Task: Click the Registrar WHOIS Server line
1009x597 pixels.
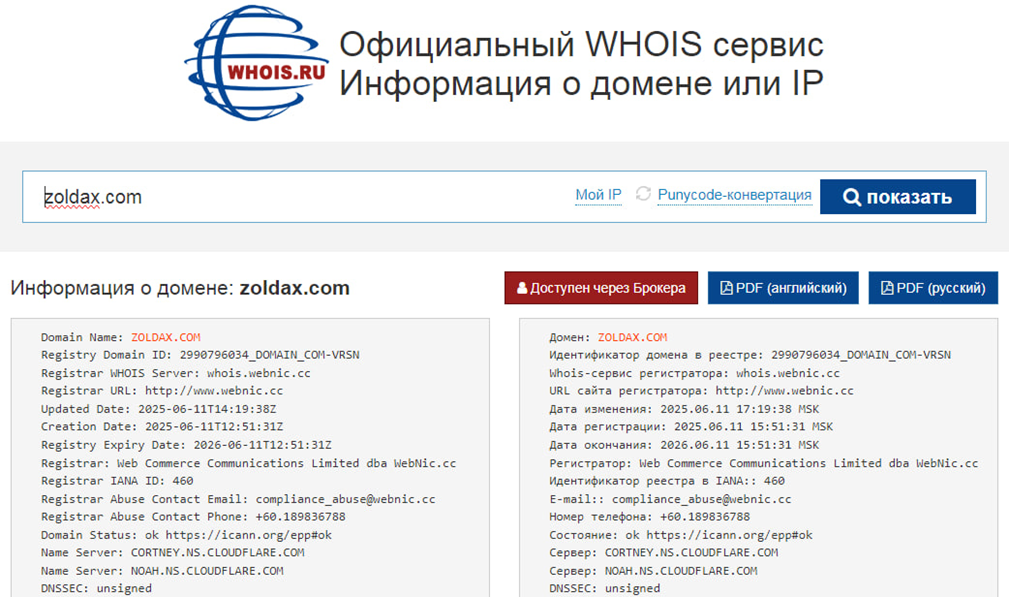Action: (176, 373)
